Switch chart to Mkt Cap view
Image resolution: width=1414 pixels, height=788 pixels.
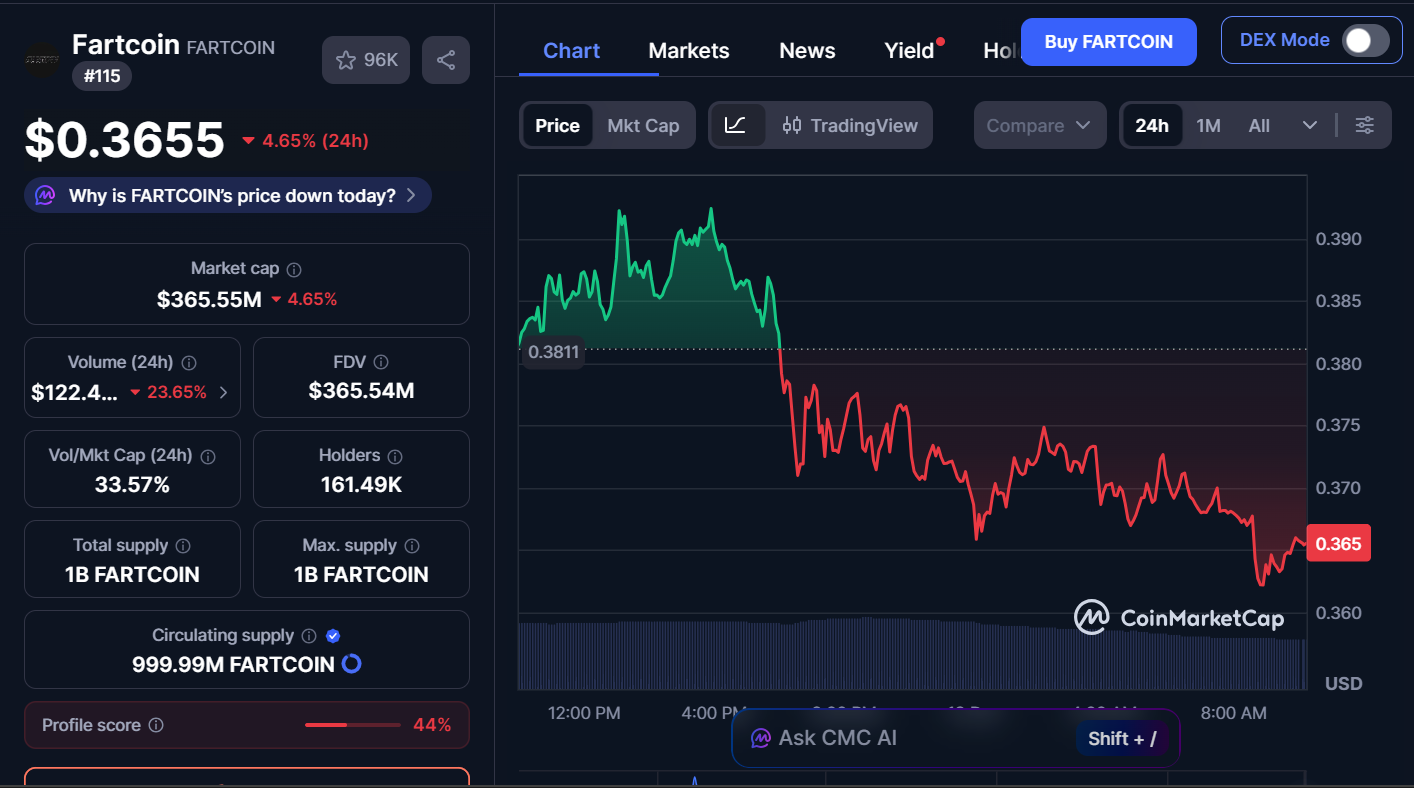tap(643, 125)
